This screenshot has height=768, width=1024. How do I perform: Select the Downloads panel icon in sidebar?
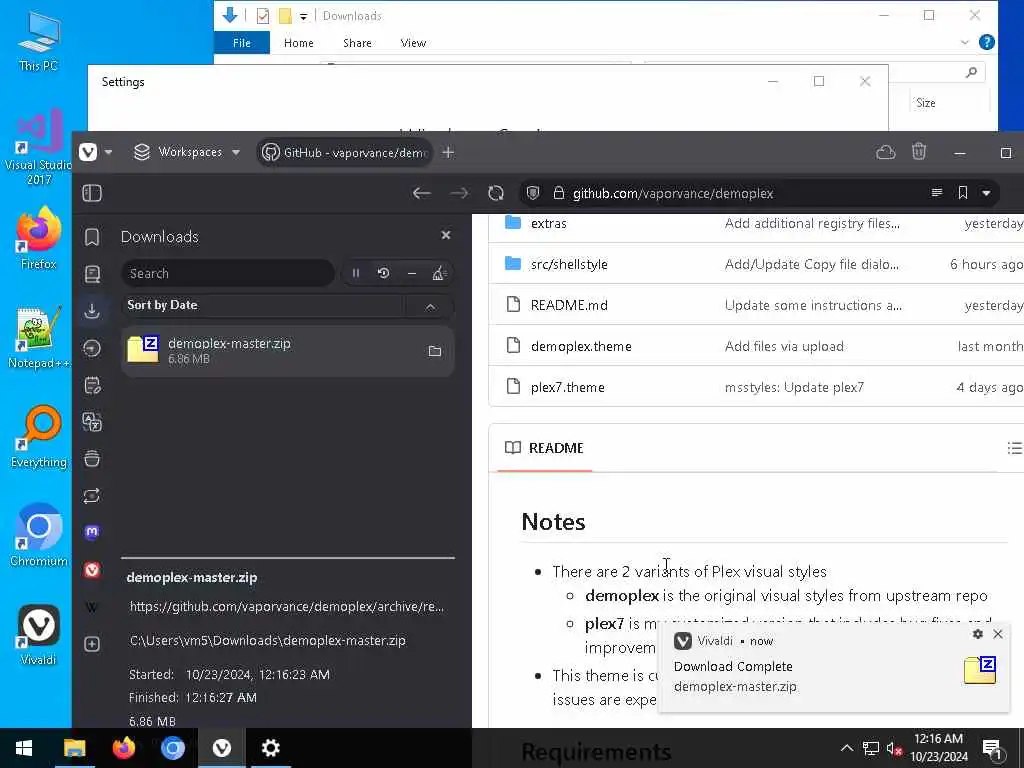tap(92, 311)
